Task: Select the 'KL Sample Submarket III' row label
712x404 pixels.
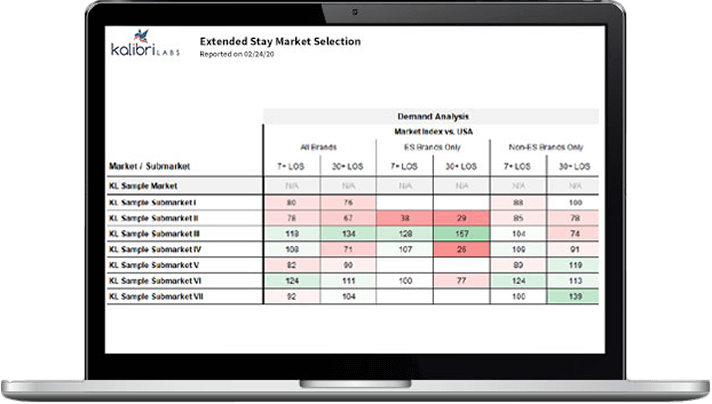Action: [x=154, y=234]
